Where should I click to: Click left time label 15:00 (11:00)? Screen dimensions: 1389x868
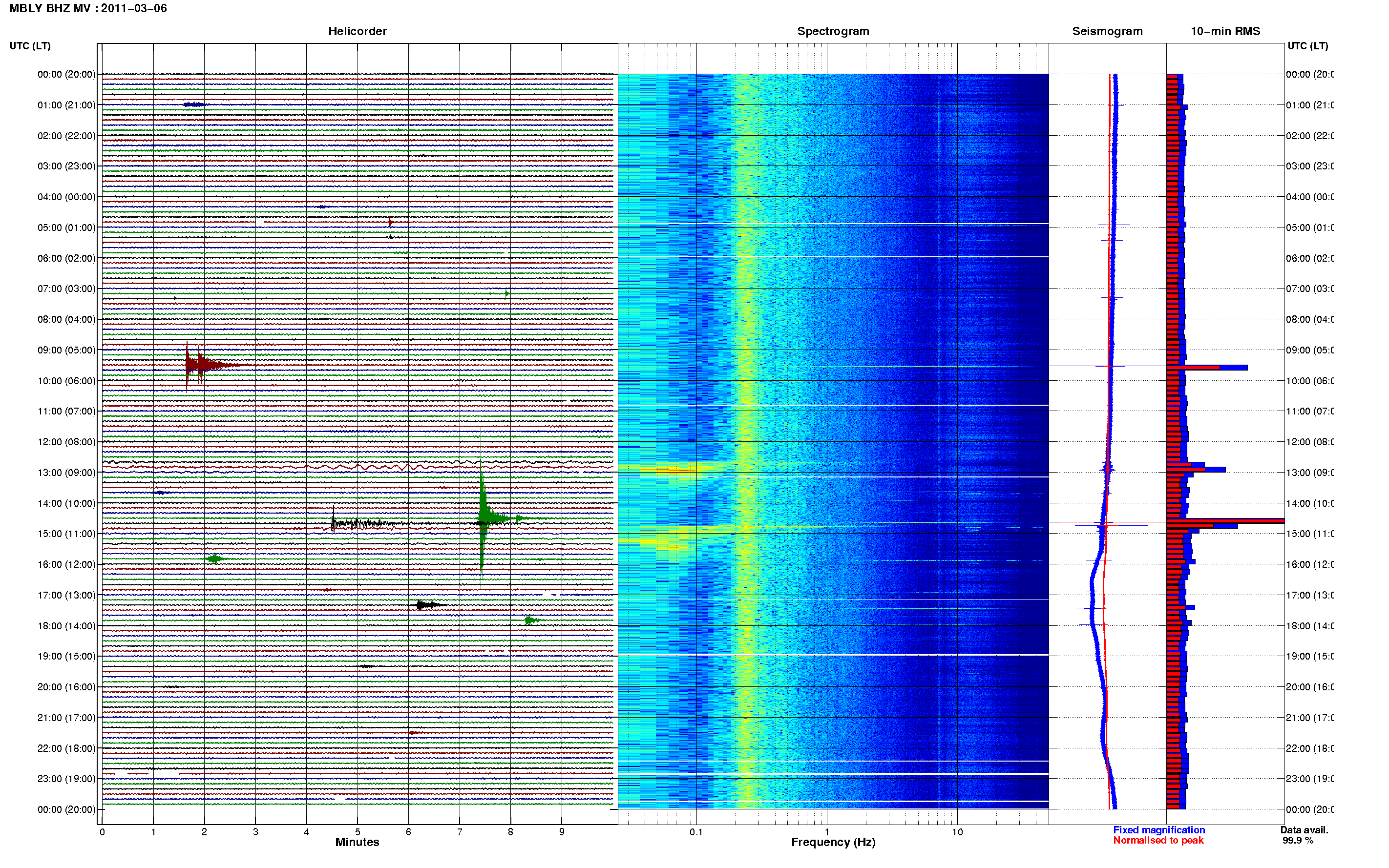point(66,534)
